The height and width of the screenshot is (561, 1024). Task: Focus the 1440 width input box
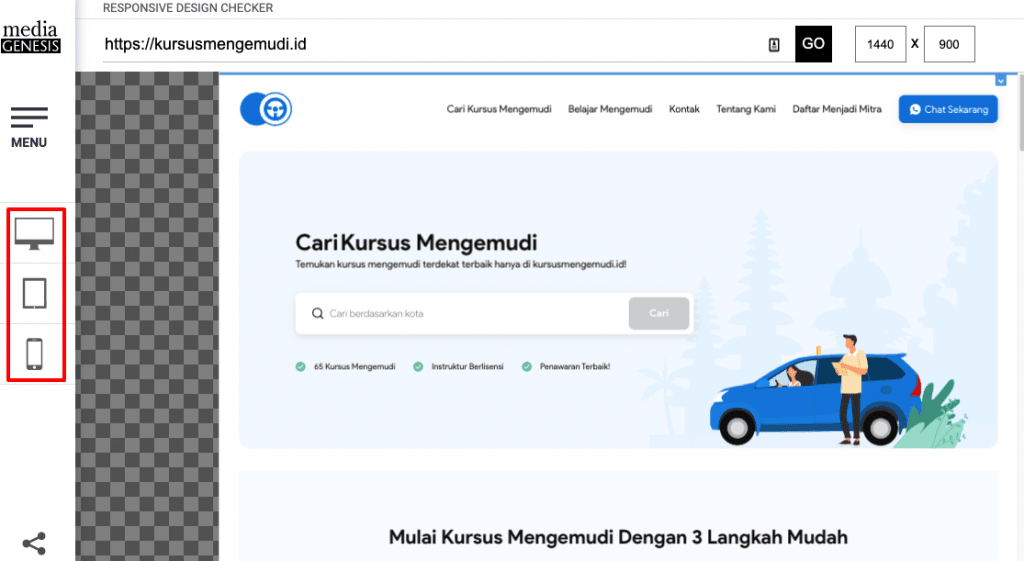(880, 44)
